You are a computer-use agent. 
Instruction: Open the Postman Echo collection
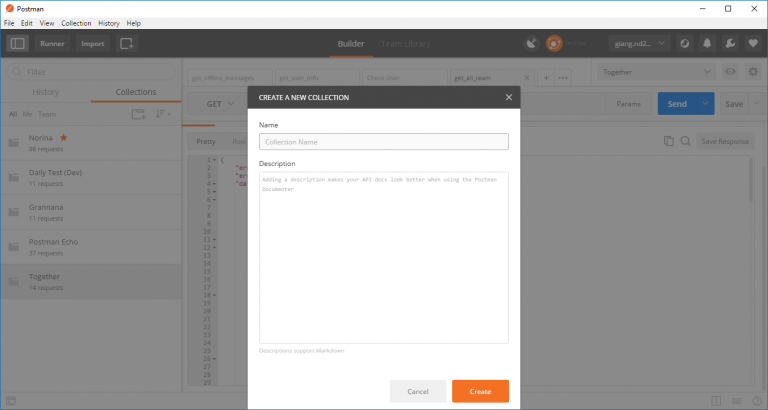(x=91, y=247)
